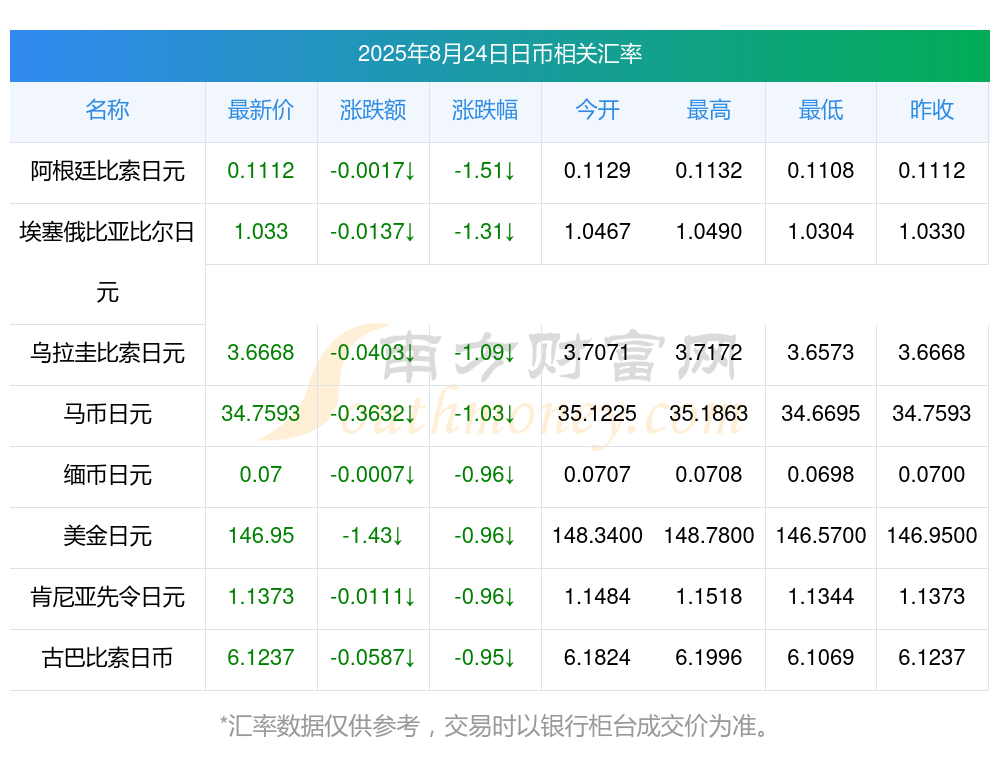Click low value 6.1069
The width and height of the screenshot is (1000, 757).
821,658
